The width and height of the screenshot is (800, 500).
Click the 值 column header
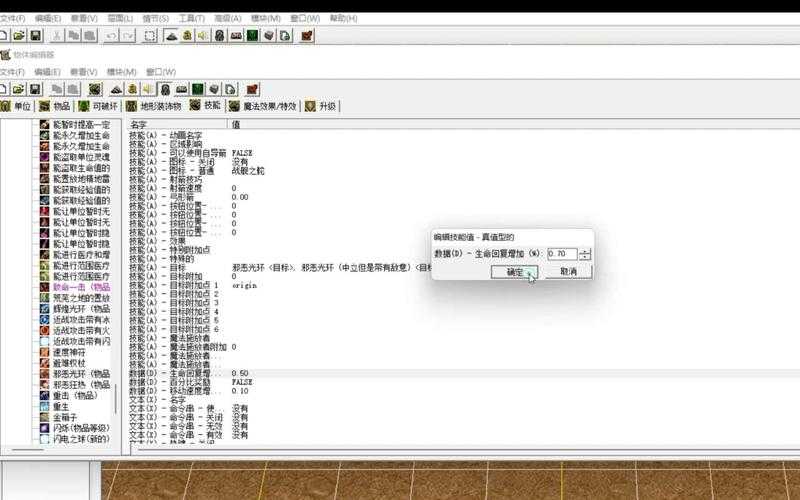(x=514, y=124)
